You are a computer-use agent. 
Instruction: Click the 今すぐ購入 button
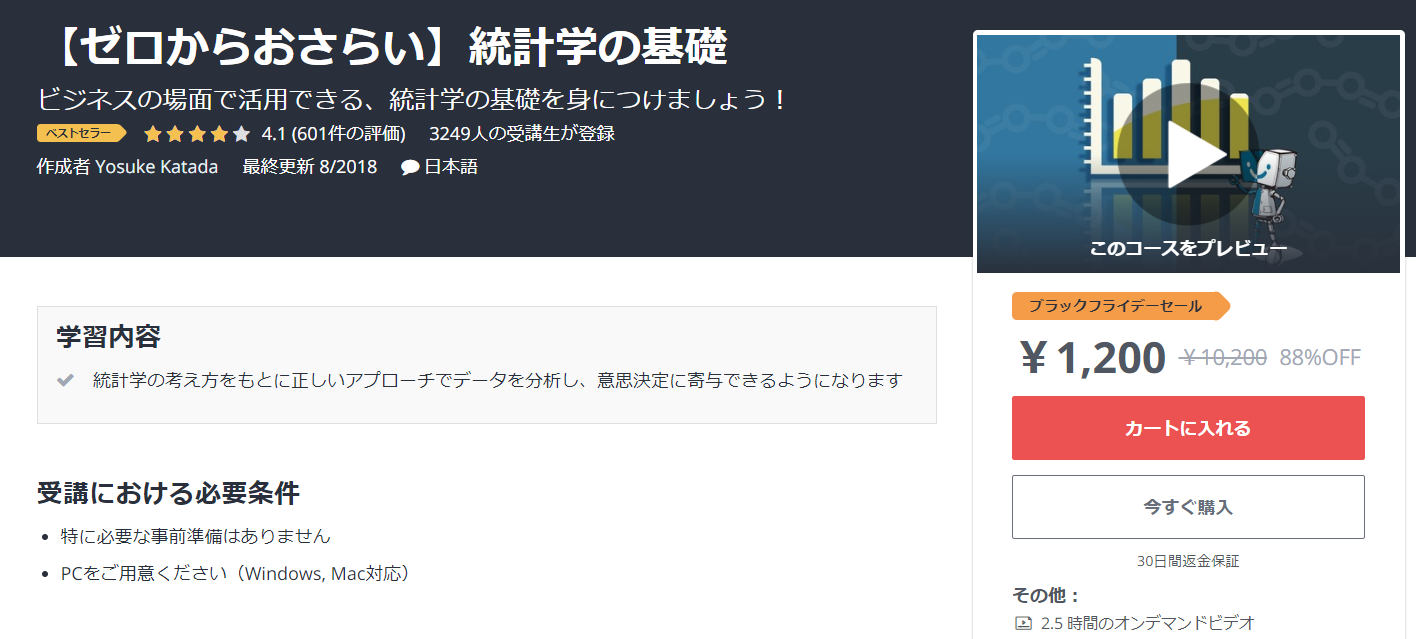click(x=1188, y=507)
